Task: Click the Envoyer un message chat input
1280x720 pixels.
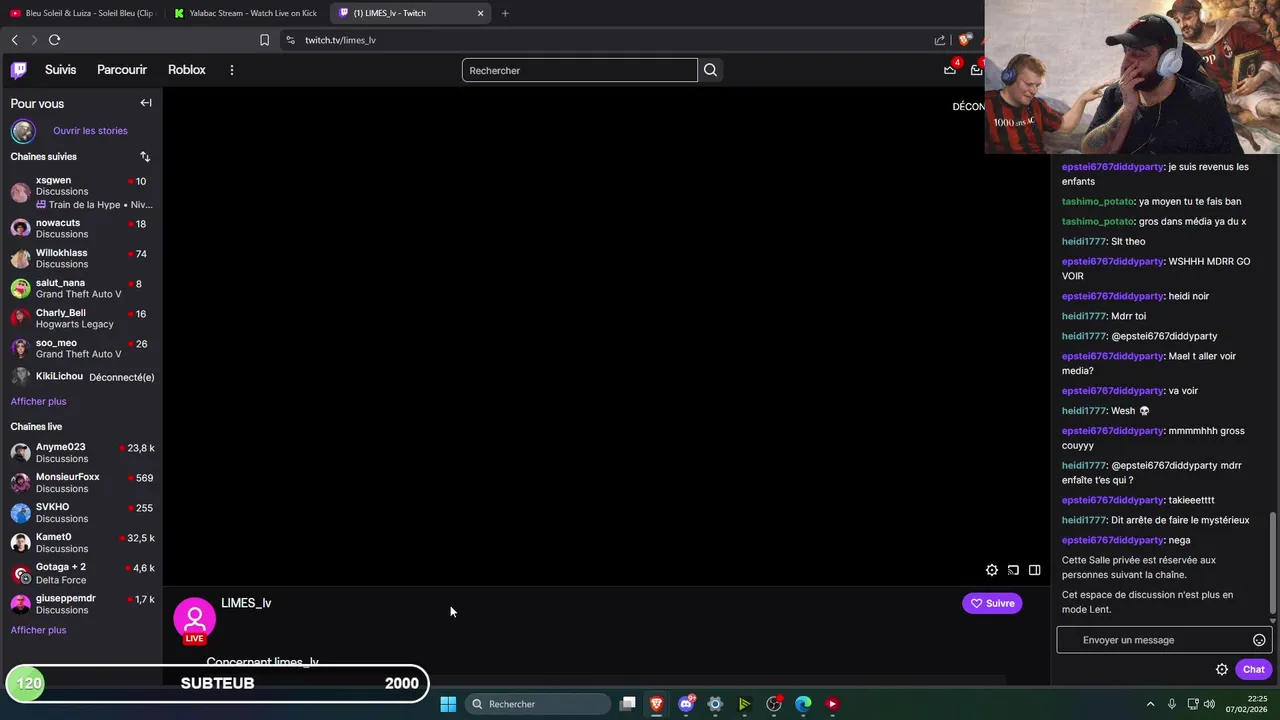Action: pos(1164,640)
